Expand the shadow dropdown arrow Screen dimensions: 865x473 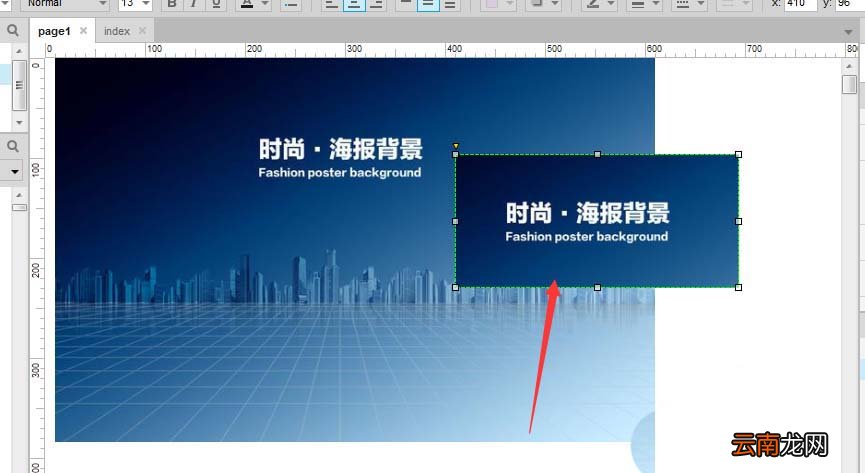555,4
